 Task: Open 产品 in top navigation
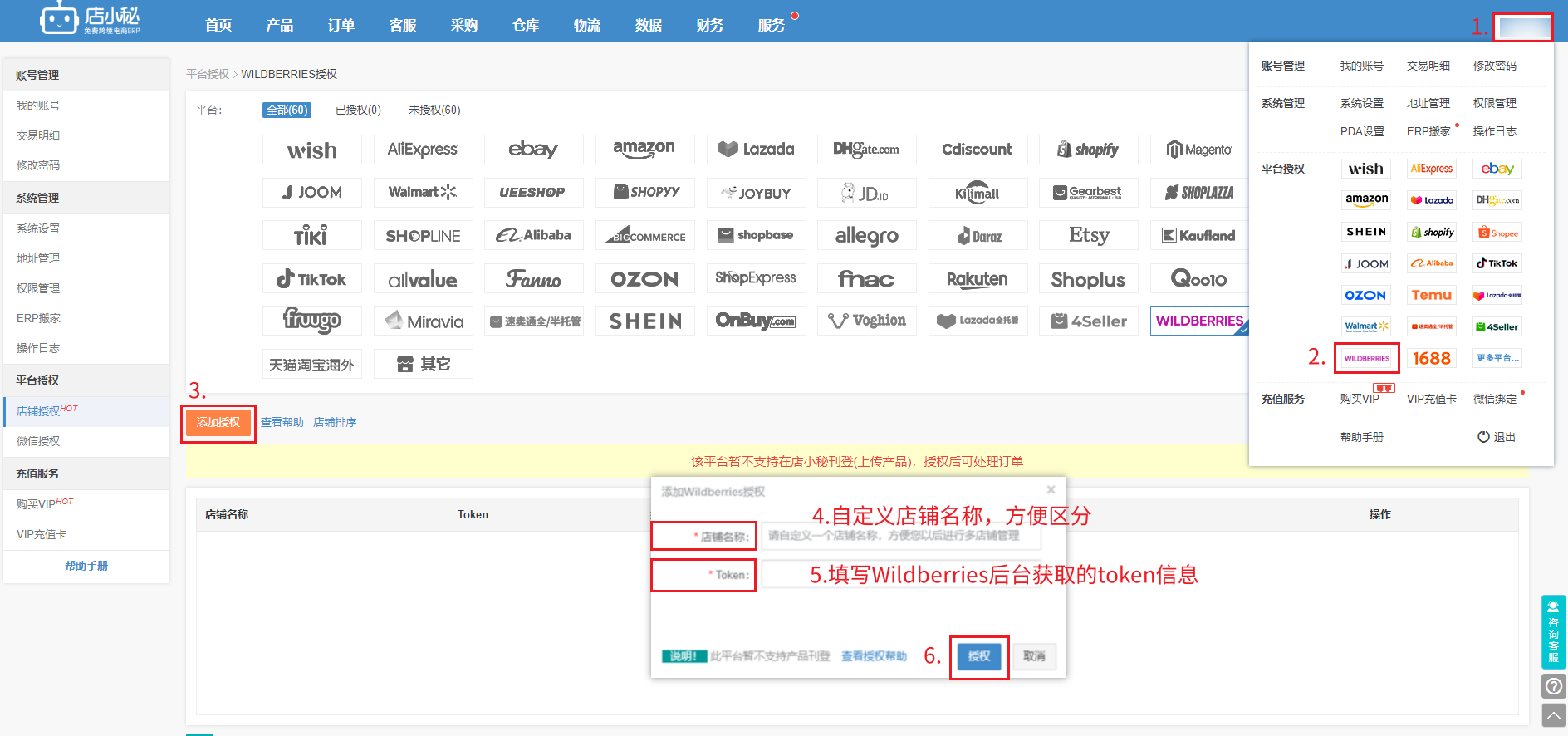click(x=280, y=26)
